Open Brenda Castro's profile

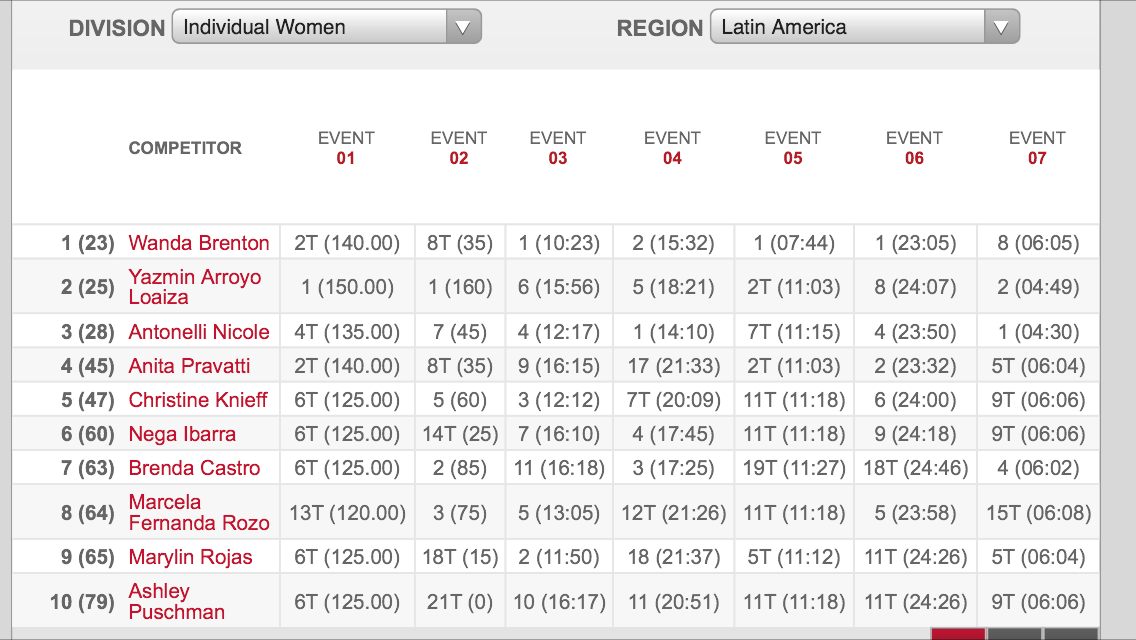[194, 468]
